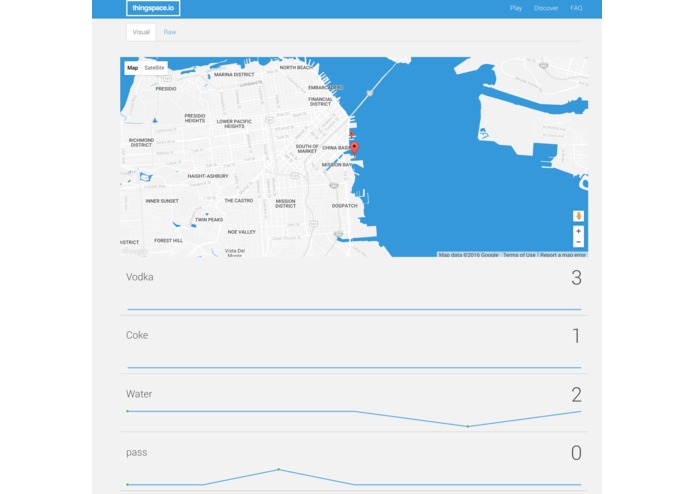Click the Vodka value 3
This screenshot has width=695, height=494.
pyautogui.click(x=576, y=278)
